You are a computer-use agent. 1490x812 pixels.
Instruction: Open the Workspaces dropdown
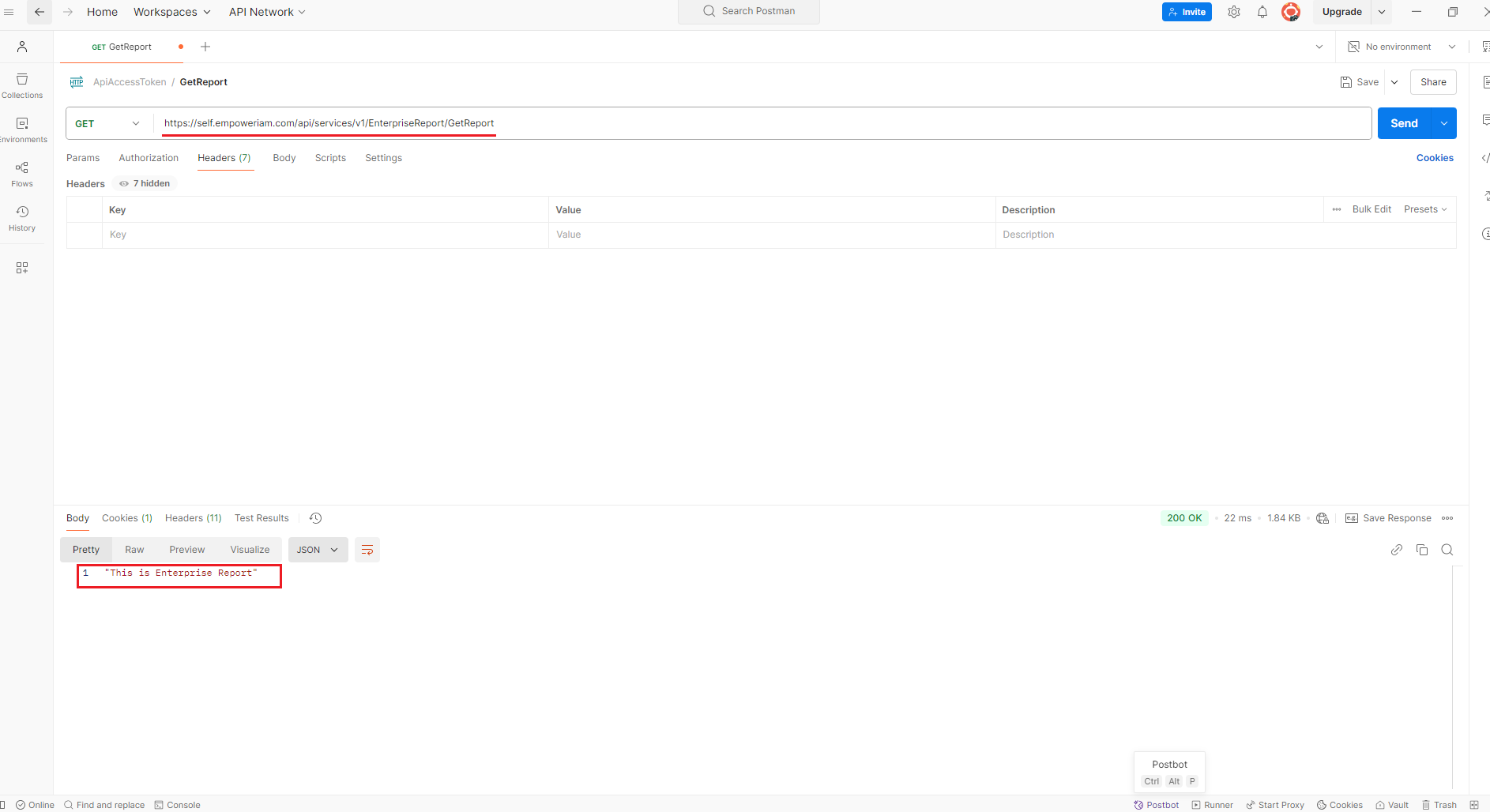tap(171, 12)
